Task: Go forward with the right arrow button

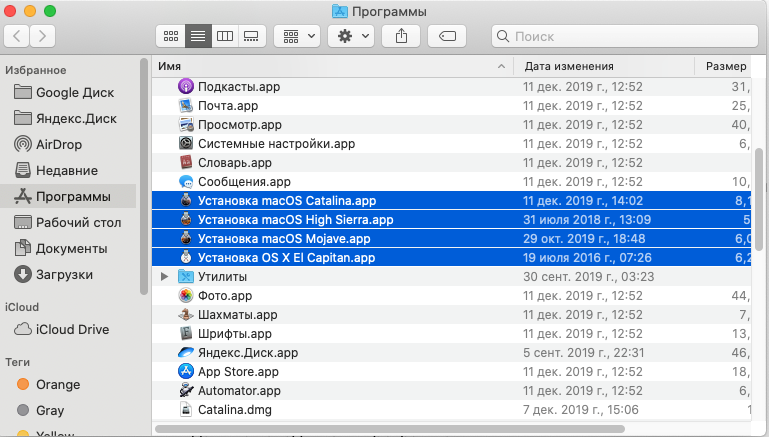Action: [42, 36]
